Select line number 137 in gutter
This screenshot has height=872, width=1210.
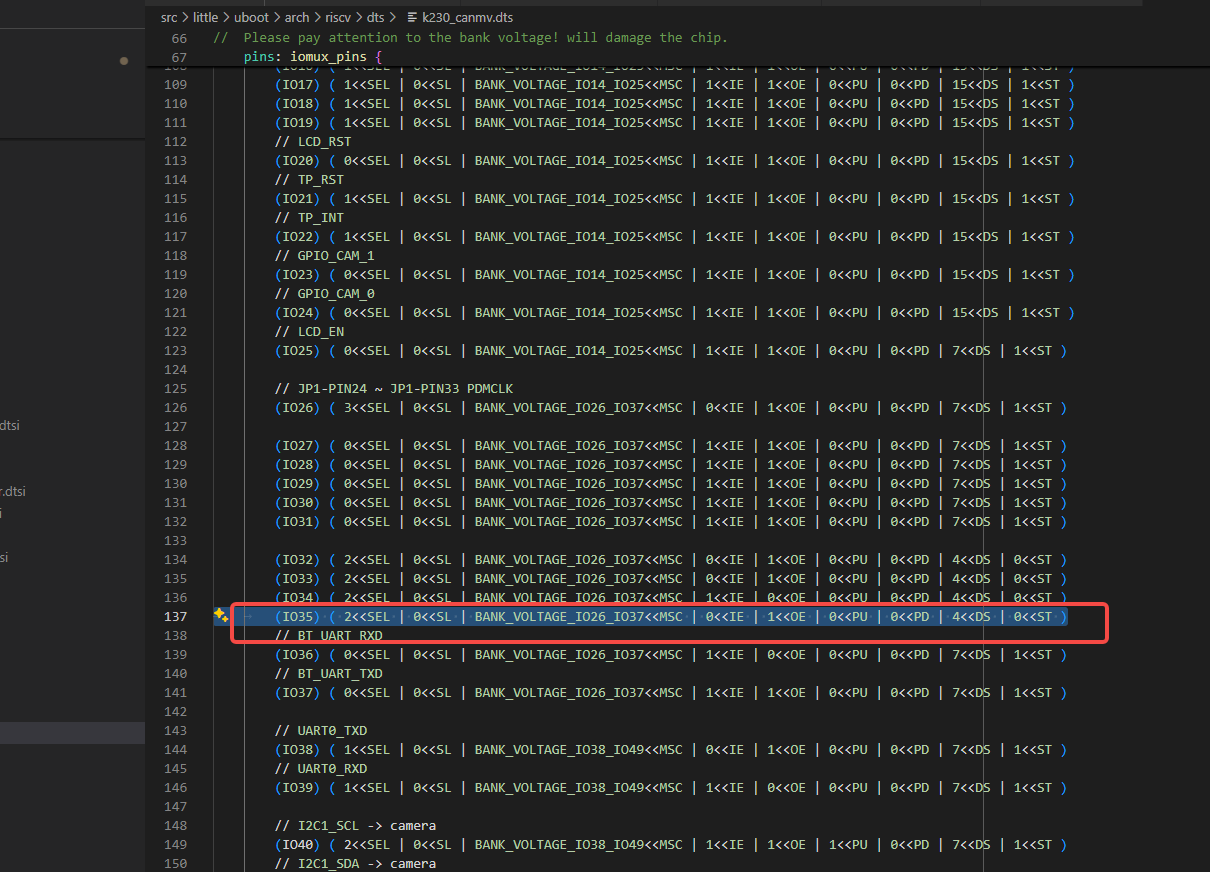point(175,617)
